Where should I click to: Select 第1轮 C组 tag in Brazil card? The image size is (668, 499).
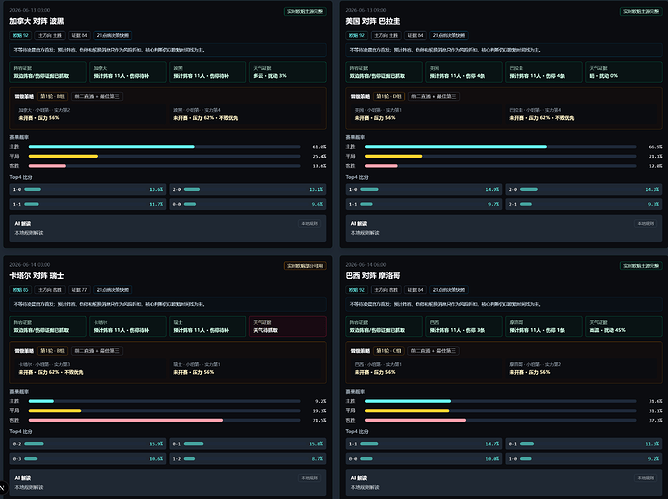pos(389,351)
